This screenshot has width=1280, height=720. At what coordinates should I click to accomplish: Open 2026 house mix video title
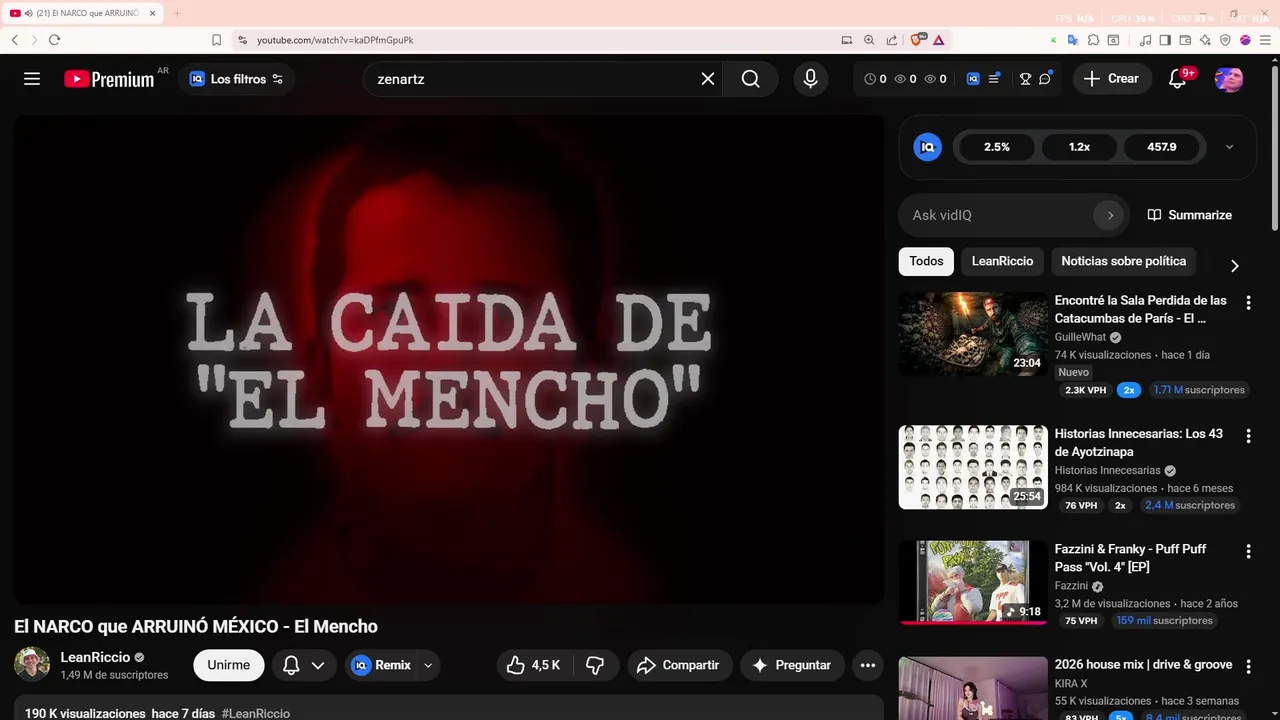tap(1143, 665)
